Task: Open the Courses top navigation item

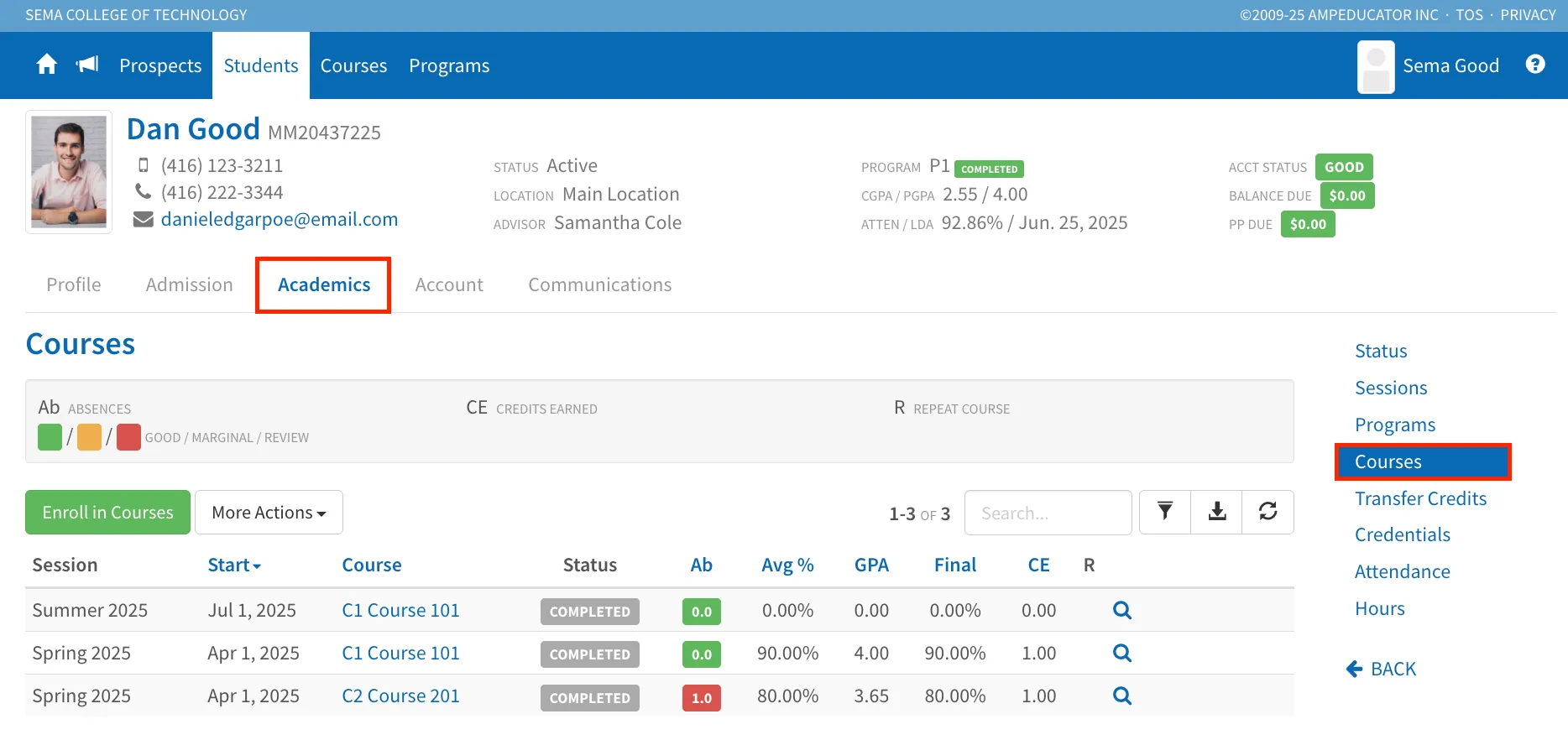Action: pos(353,65)
